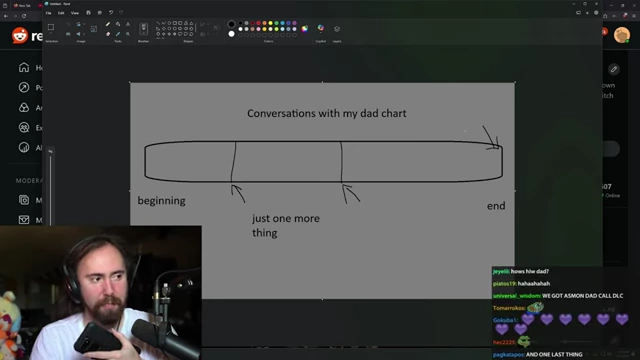
Task: Open the Edit colors wheel
Action: (304, 29)
